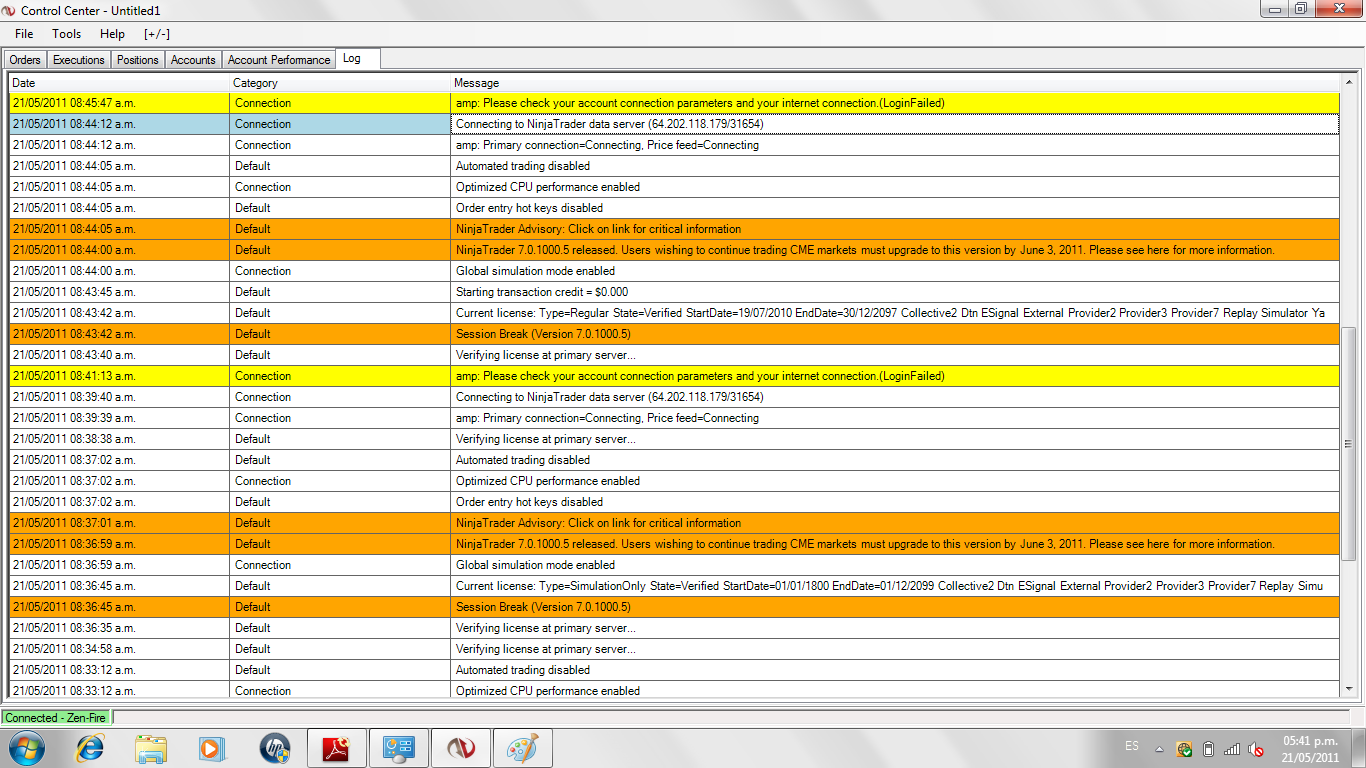This screenshot has height=768, width=1366.
Task: Click the globe security icon in the system tray
Action: [1184, 749]
